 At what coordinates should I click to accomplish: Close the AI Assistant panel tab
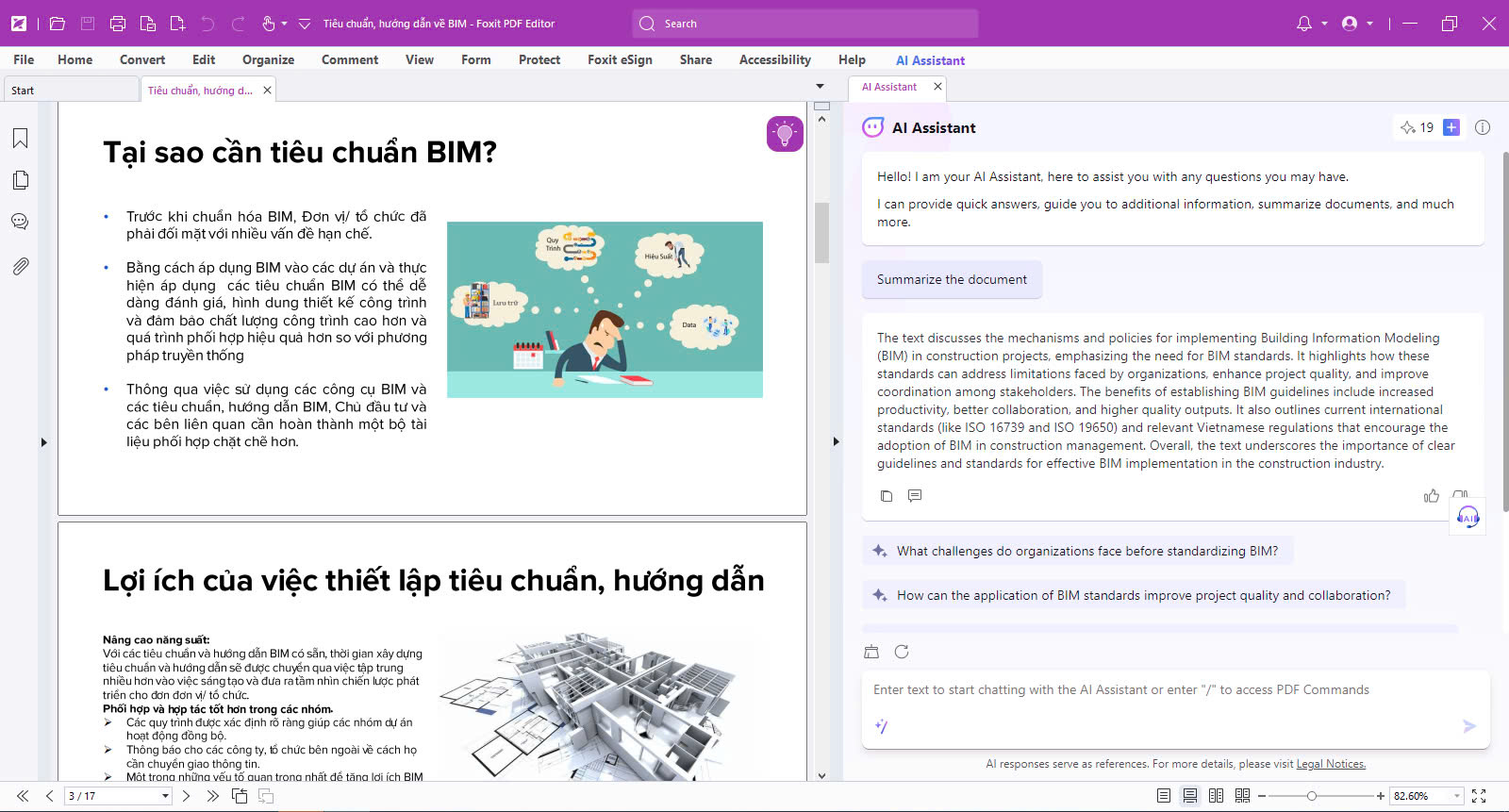pos(937,87)
